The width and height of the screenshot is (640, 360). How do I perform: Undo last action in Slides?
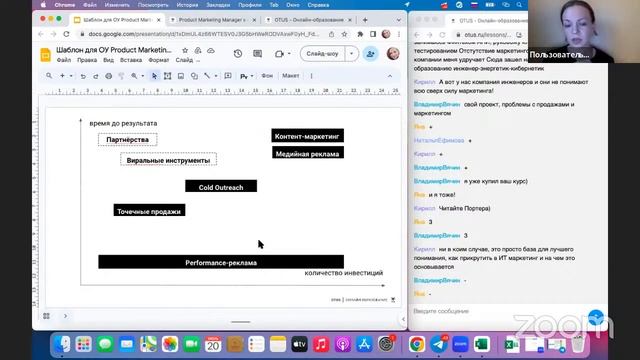pos(83,76)
